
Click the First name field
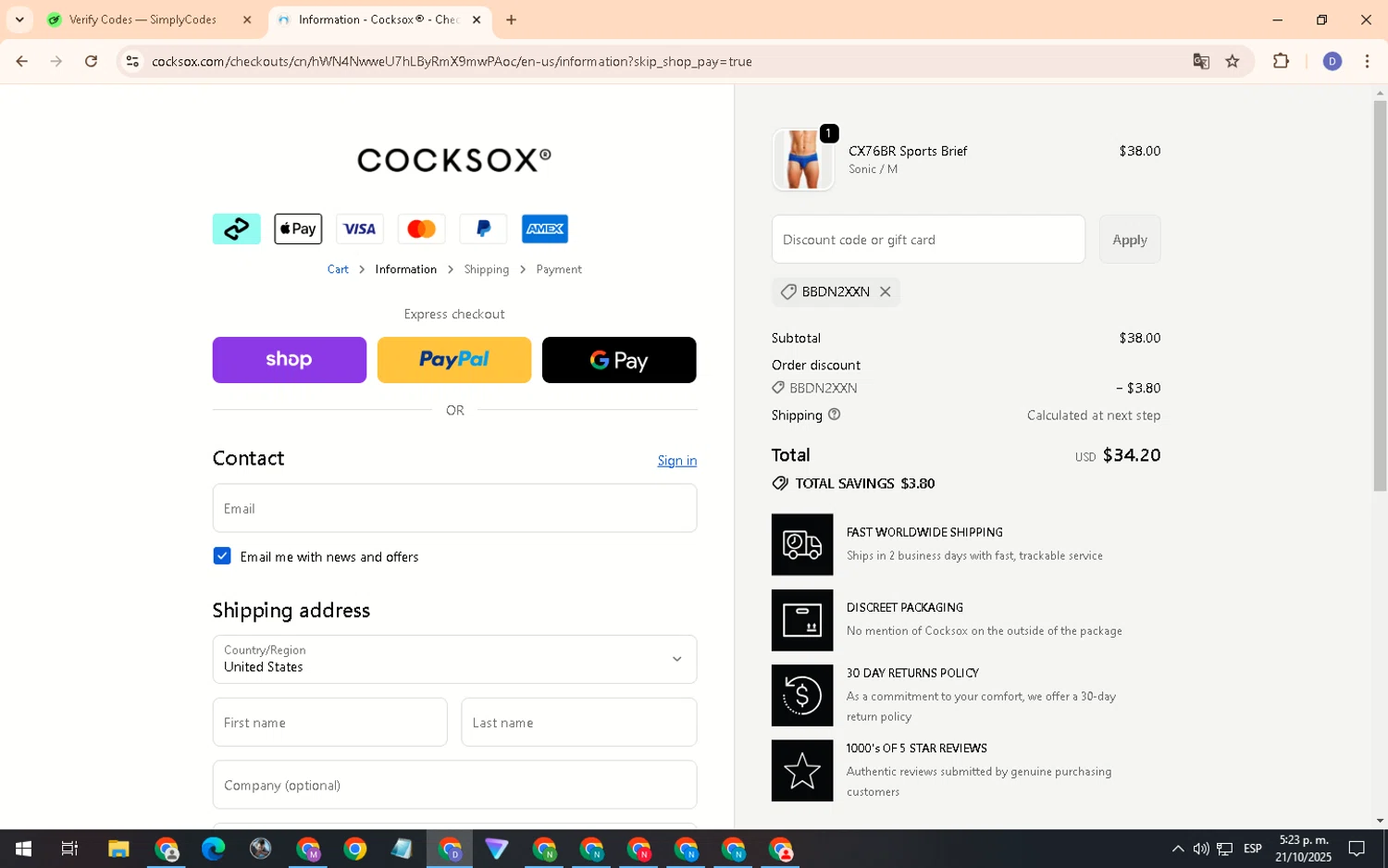click(330, 722)
